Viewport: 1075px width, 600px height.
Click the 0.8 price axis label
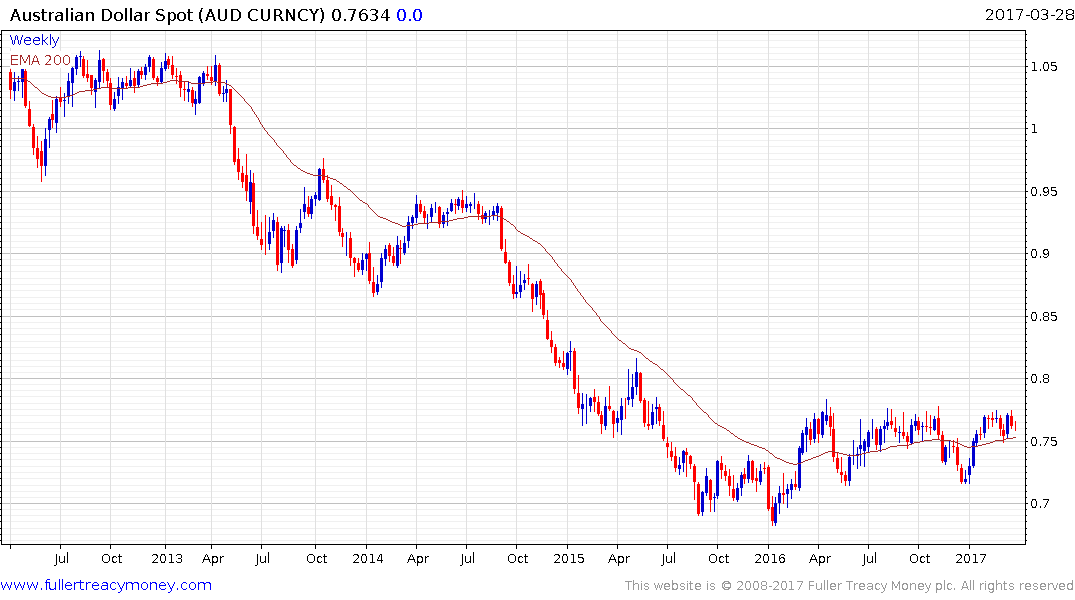tap(1039, 379)
